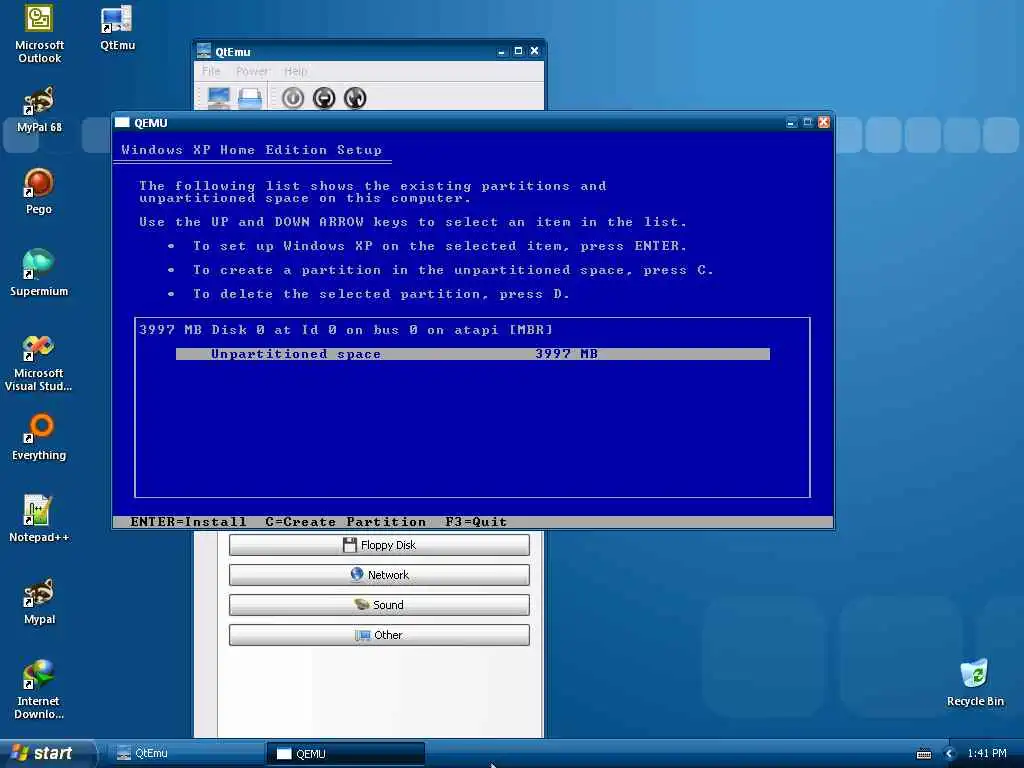
Task: Expand the Network settings section
Action: [379, 575]
